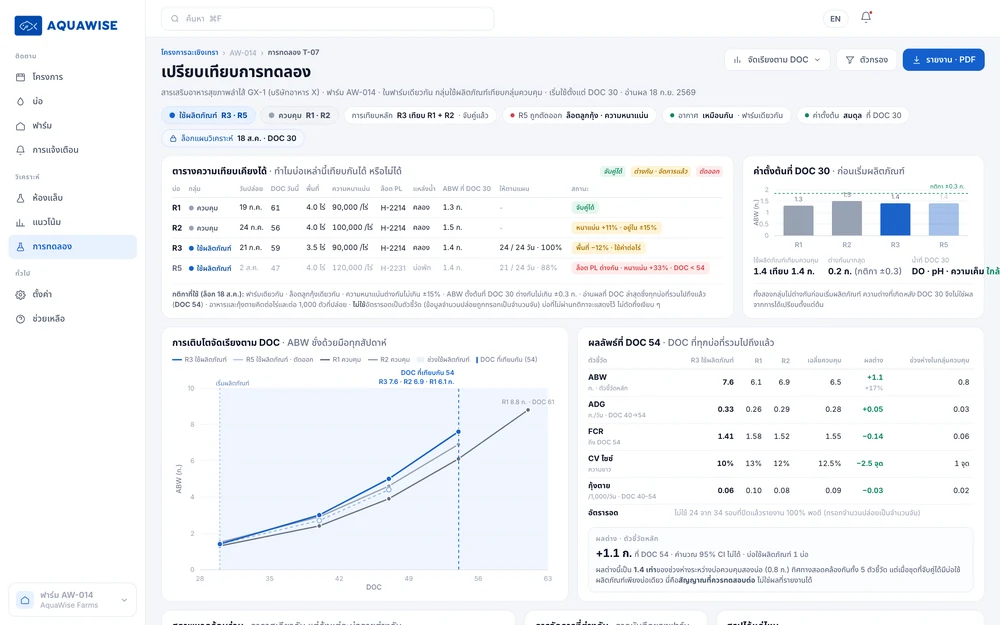Viewport: 1000px width, 625px height.
Task: Click the AquaWise fish logo icon
Action: [x=28, y=26]
